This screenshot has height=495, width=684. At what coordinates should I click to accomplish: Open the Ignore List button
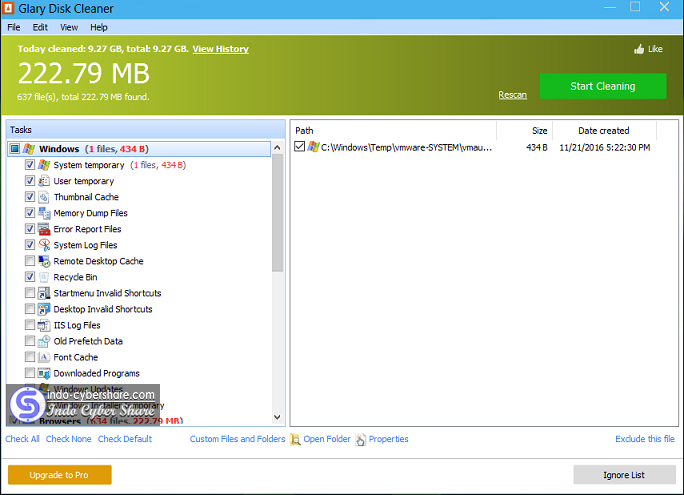tap(624, 475)
